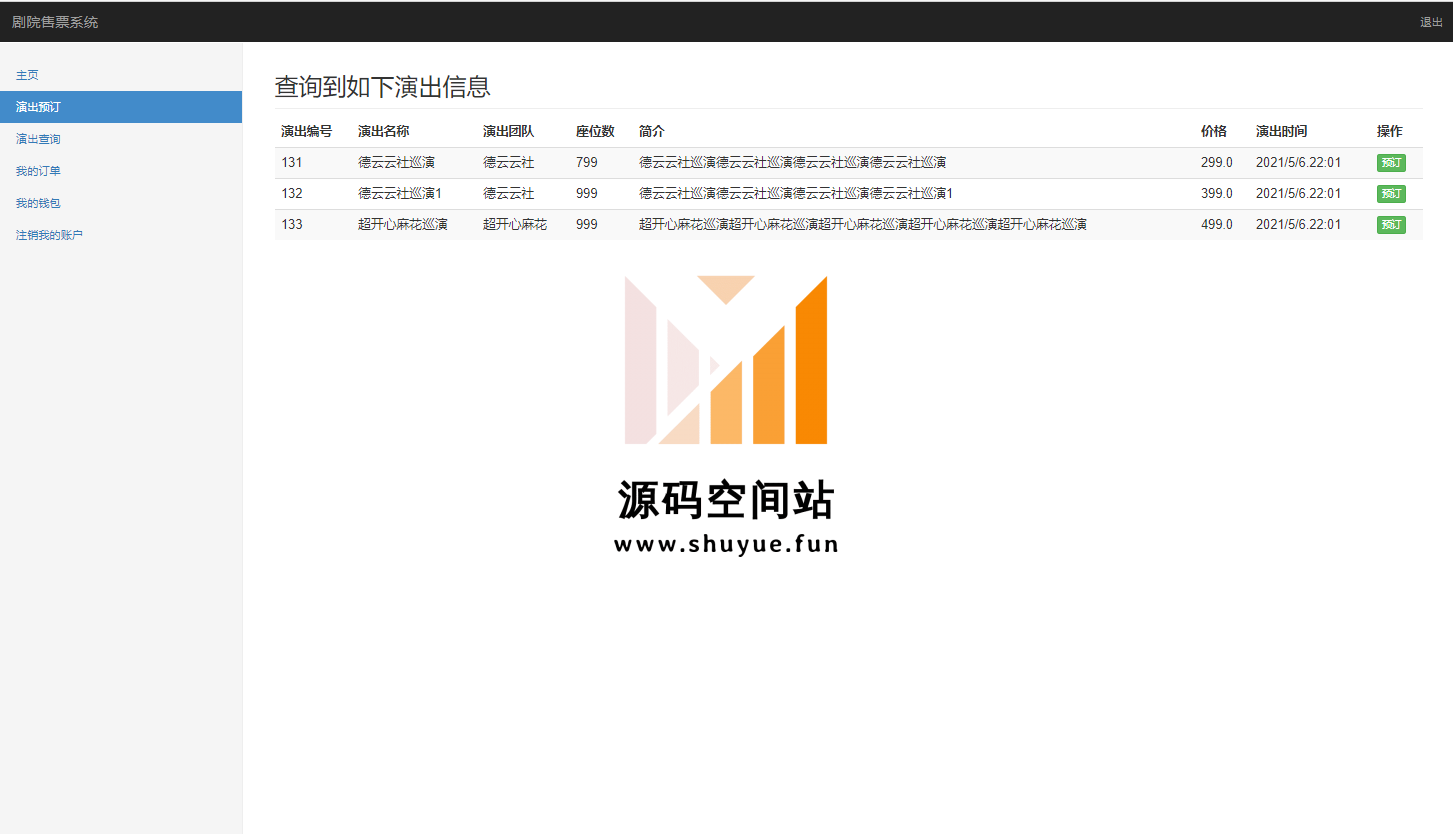The image size is (1453, 834).
Task: Click the show time in row 133
Action: tap(1298, 225)
